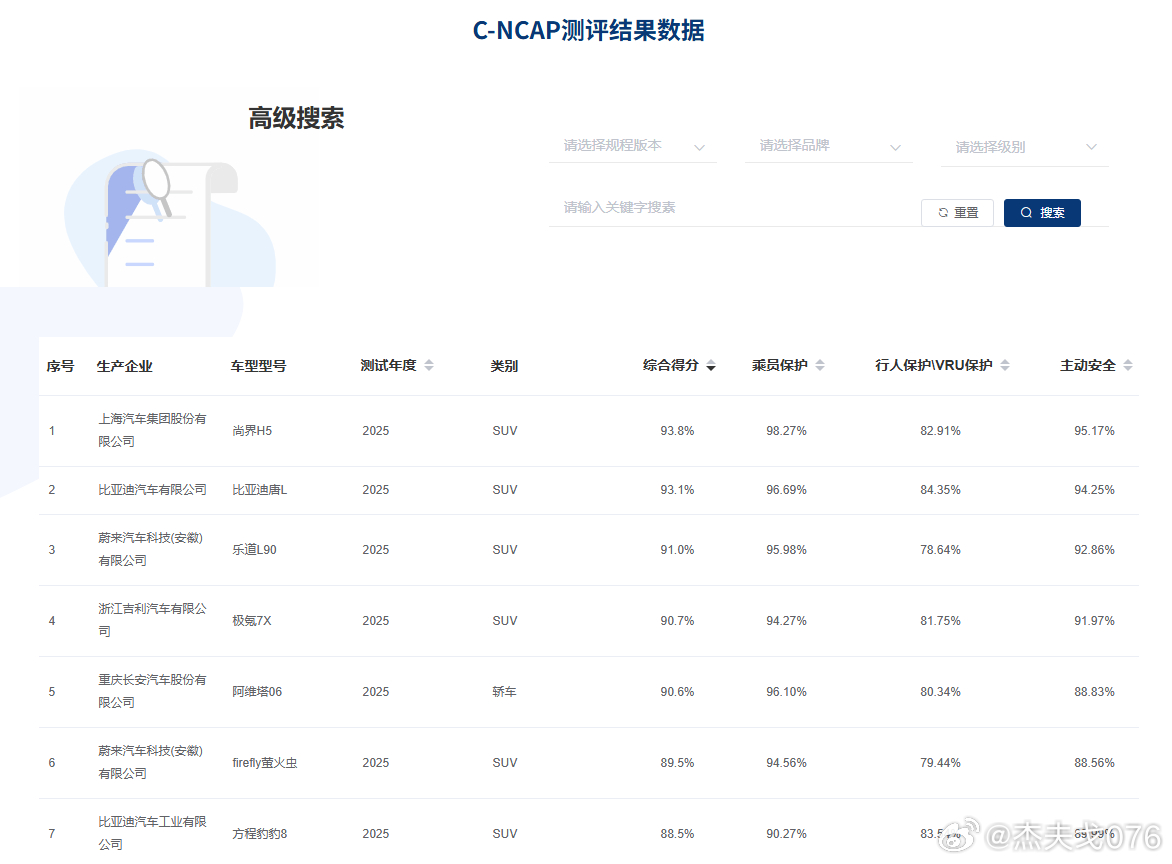The width and height of the screenshot is (1172, 864).
Task: Click the 91.0% overall score
Action: [677, 550]
